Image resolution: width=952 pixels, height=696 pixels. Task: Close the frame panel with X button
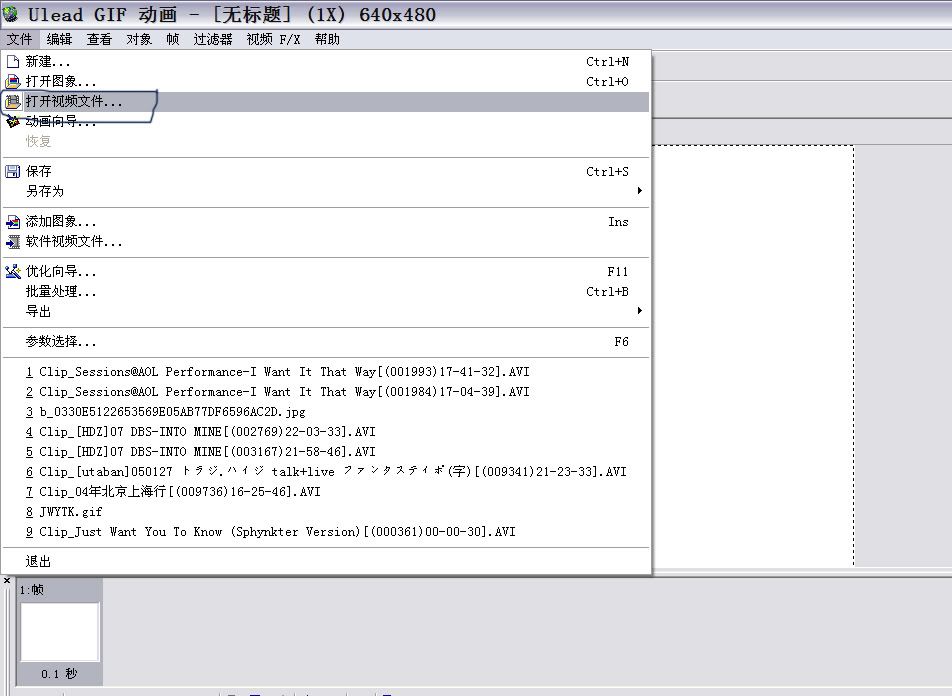coord(7,581)
